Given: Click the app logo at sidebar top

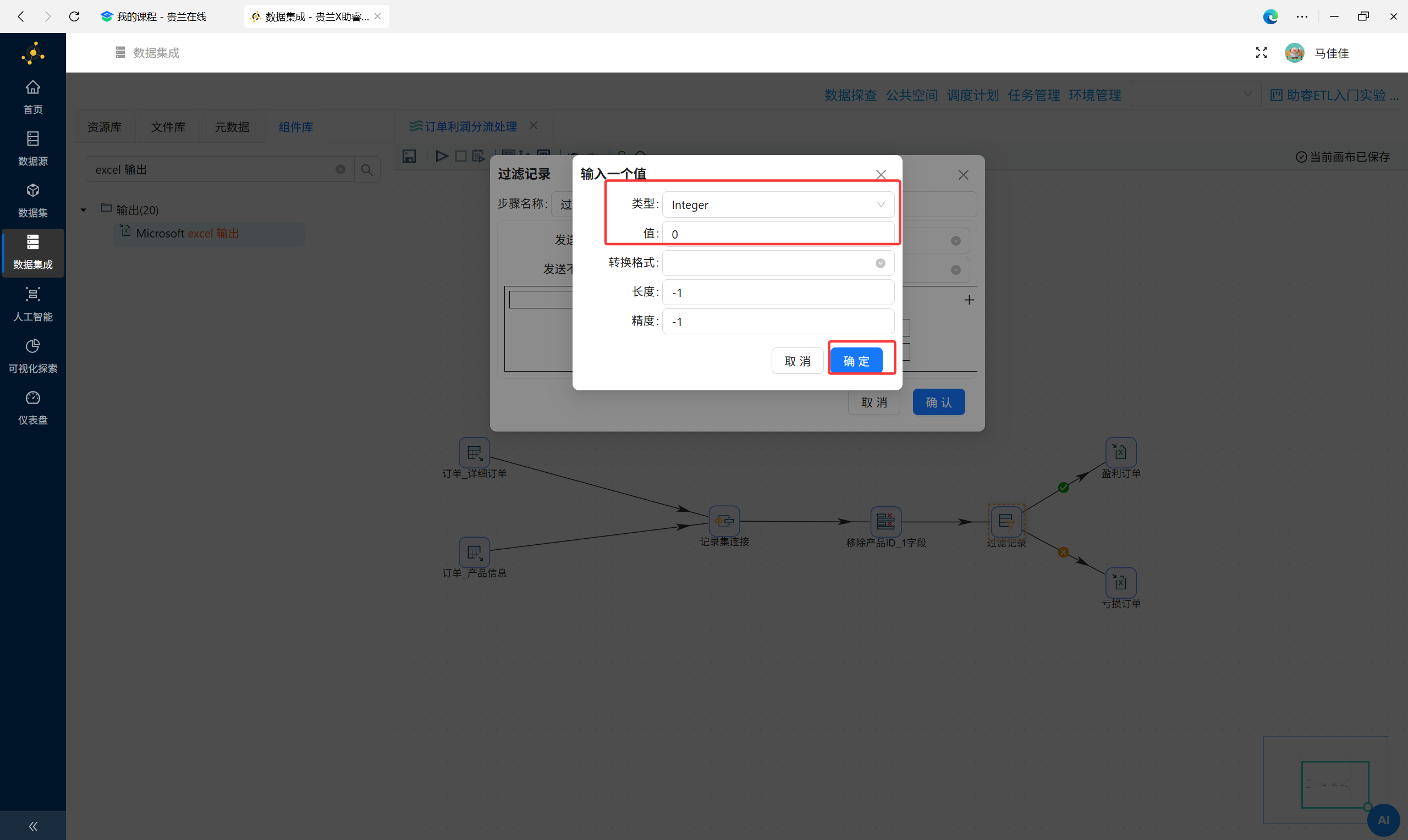Looking at the screenshot, I should (x=33, y=53).
